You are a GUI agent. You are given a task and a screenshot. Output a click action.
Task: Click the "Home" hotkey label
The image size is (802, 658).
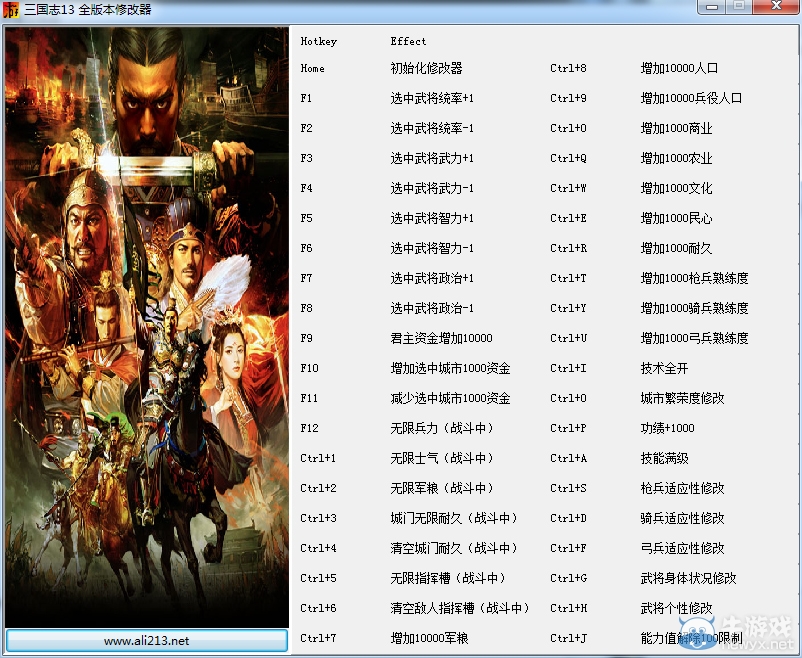[313, 69]
